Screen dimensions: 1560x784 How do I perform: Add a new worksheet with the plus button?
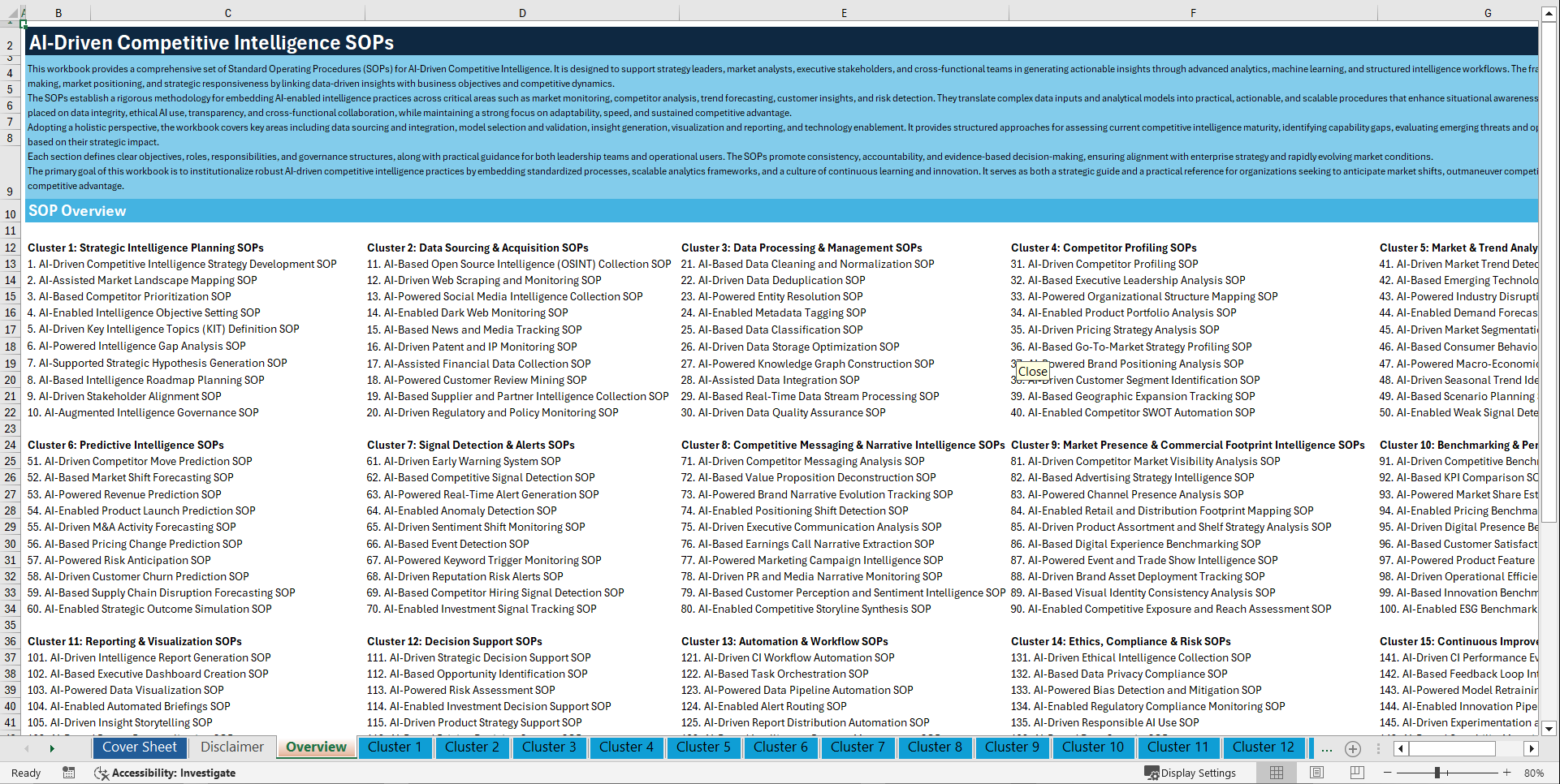pos(1353,748)
